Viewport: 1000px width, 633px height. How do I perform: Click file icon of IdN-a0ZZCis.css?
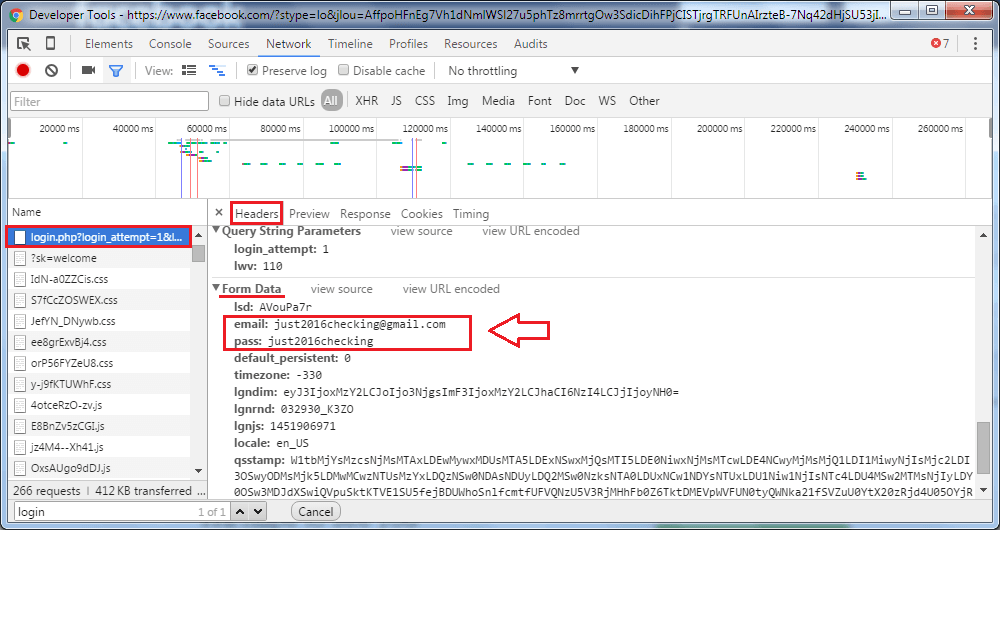20,279
